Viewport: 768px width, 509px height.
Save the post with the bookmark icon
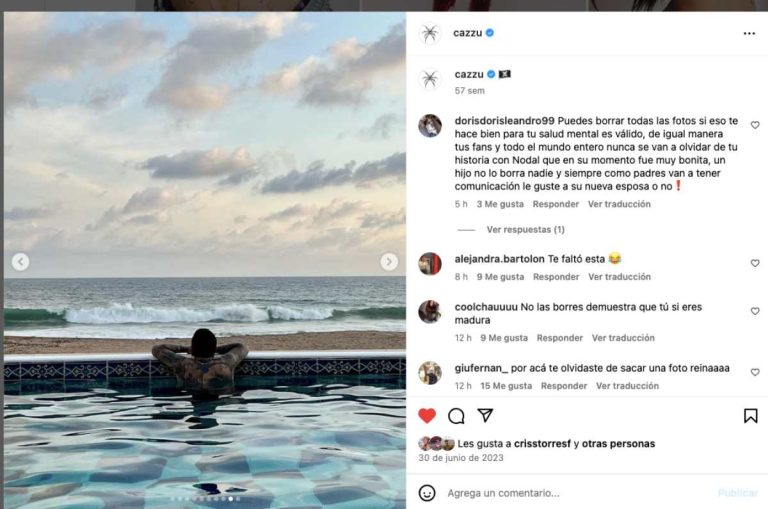(x=750, y=416)
